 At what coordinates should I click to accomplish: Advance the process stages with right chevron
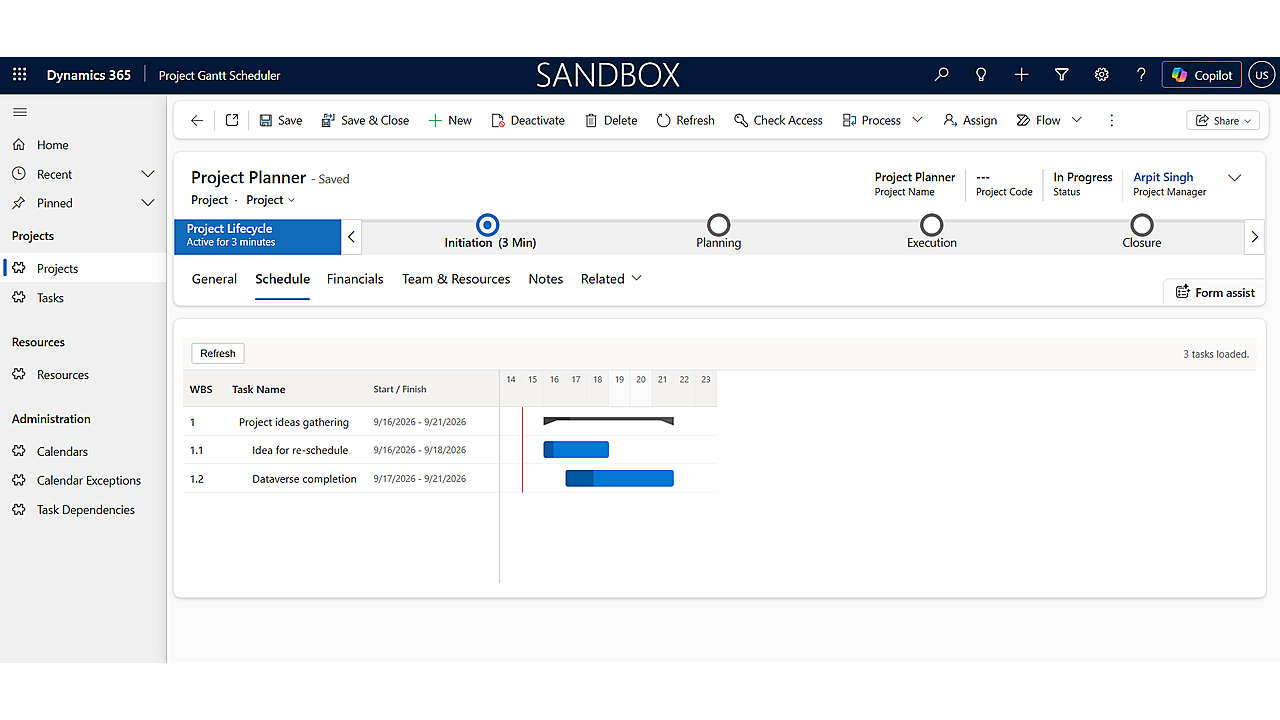(1254, 237)
